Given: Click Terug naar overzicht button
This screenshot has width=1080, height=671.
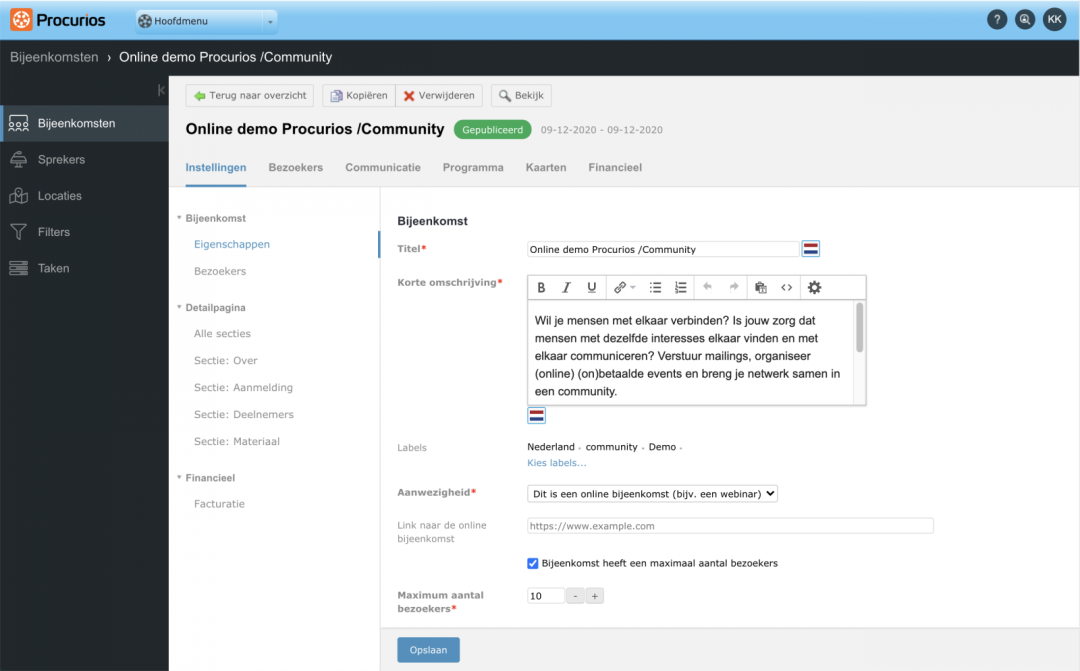Looking at the screenshot, I should [249, 96].
